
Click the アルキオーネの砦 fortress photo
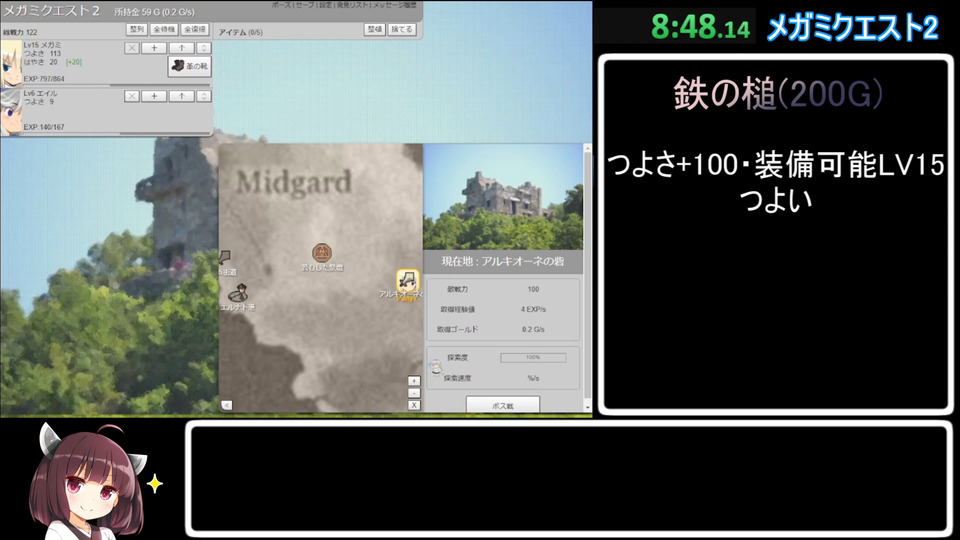coord(503,197)
